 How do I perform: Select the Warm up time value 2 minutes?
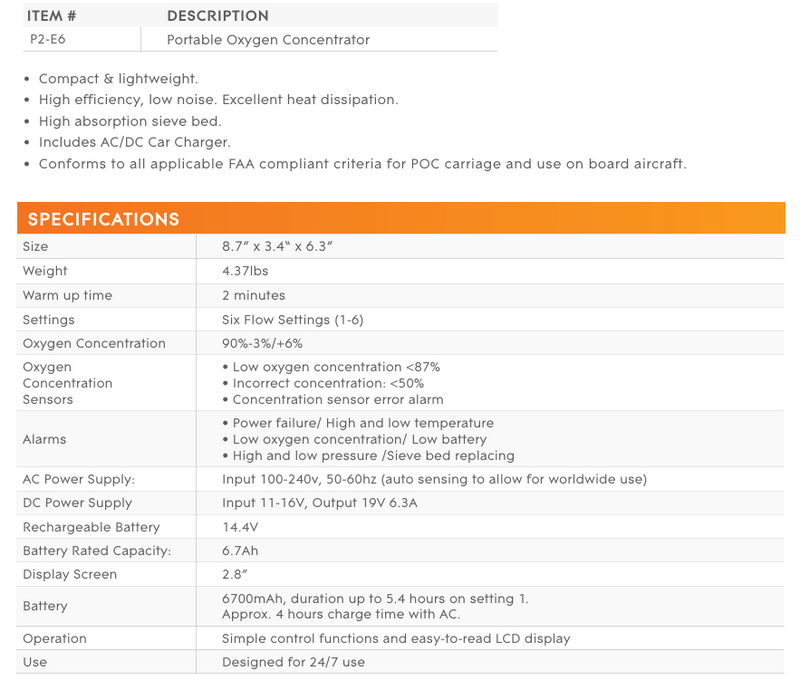pos(254,295)
